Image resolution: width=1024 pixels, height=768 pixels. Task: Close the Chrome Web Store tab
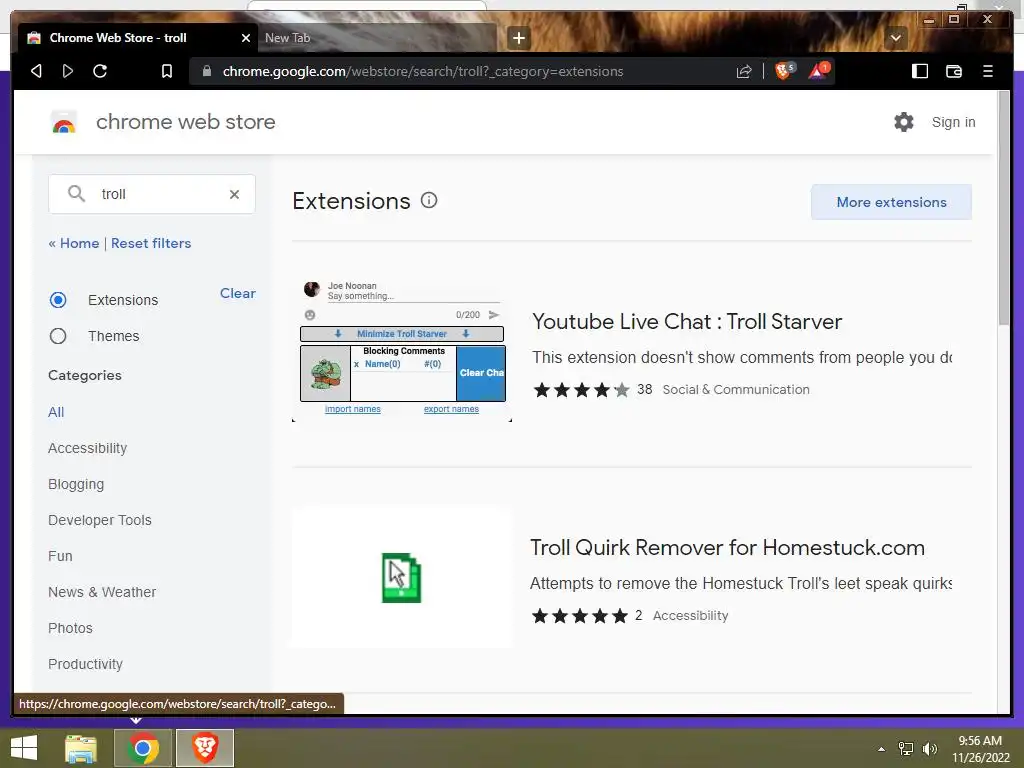pyautogui.click(x=246, y=38)
